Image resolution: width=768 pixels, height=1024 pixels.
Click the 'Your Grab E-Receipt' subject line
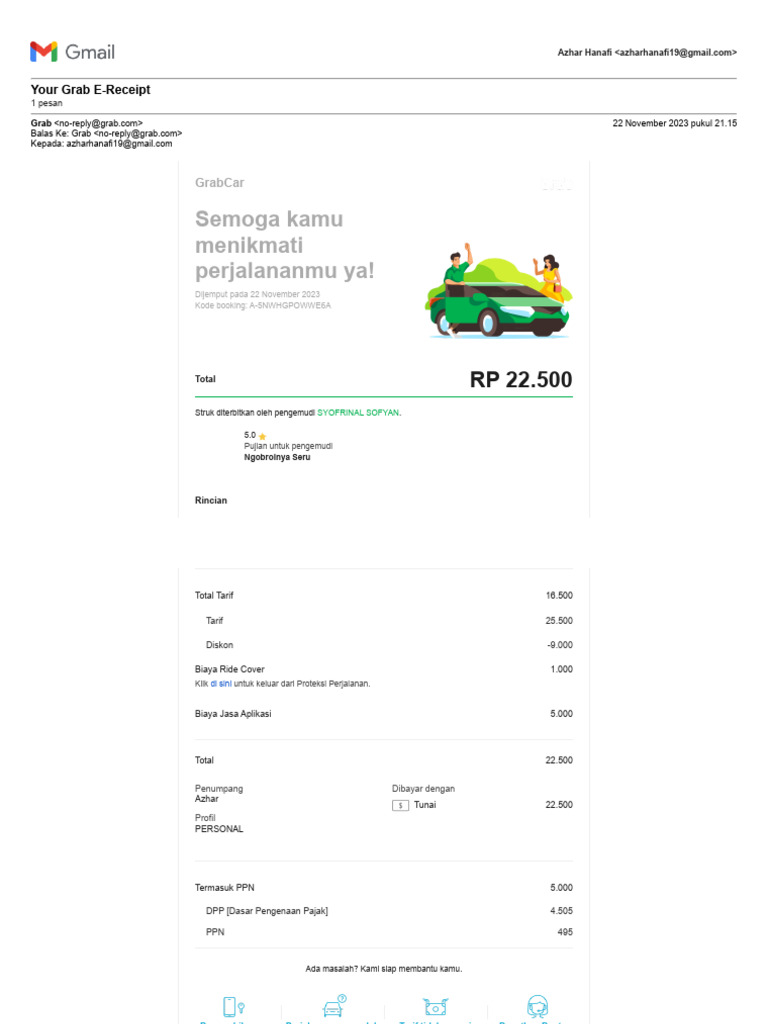pyautogui.click(x=91, y=90)
